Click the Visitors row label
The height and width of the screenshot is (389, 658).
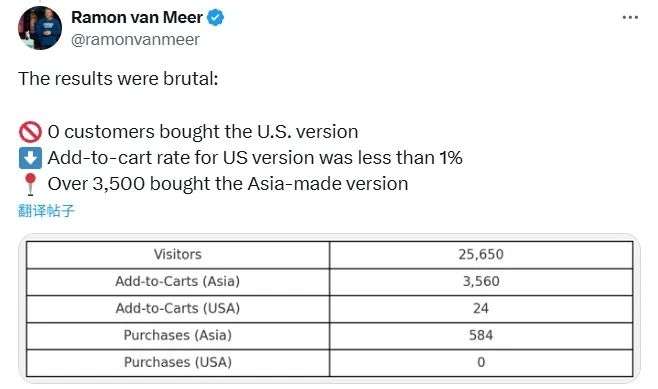pos(178,254)
